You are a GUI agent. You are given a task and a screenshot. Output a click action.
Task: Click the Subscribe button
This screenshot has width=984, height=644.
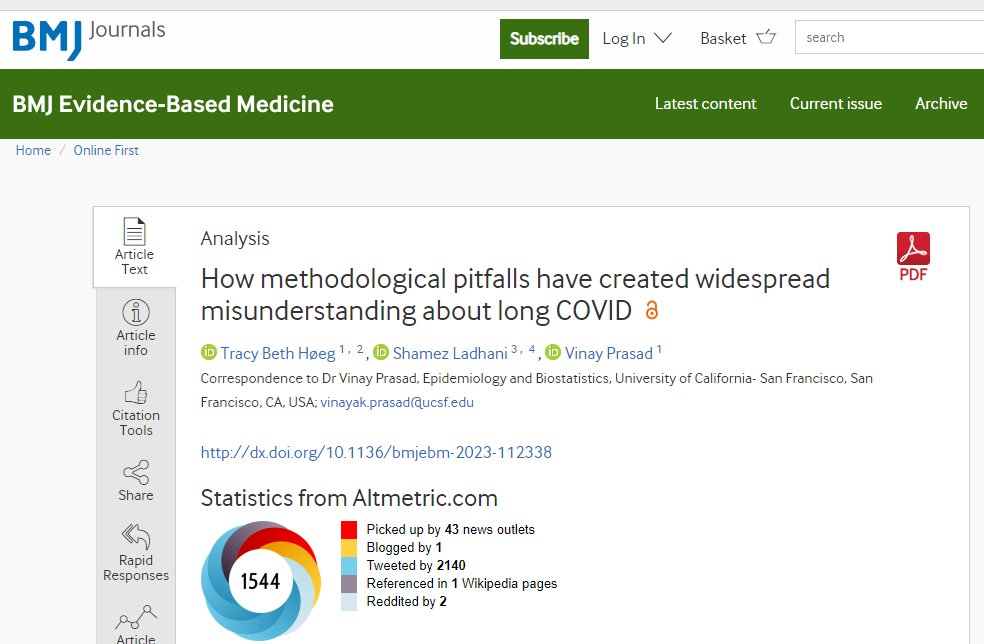tap(544, 38)
